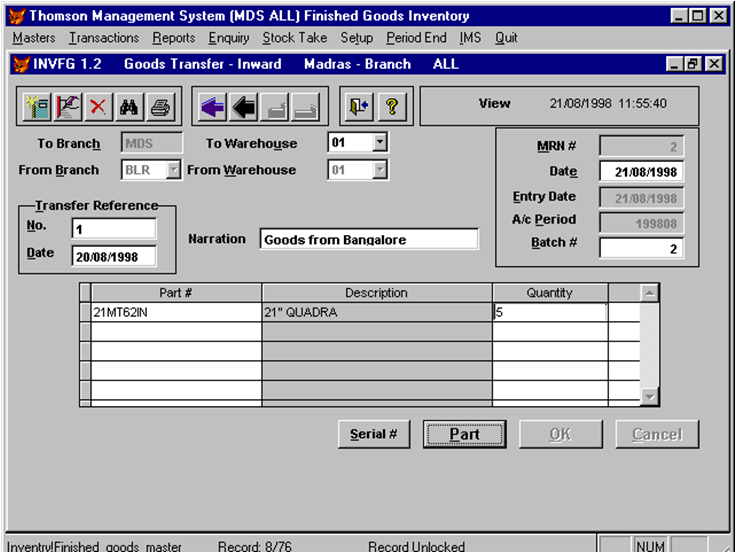Click the red X Delete icon

click(98, 107)
